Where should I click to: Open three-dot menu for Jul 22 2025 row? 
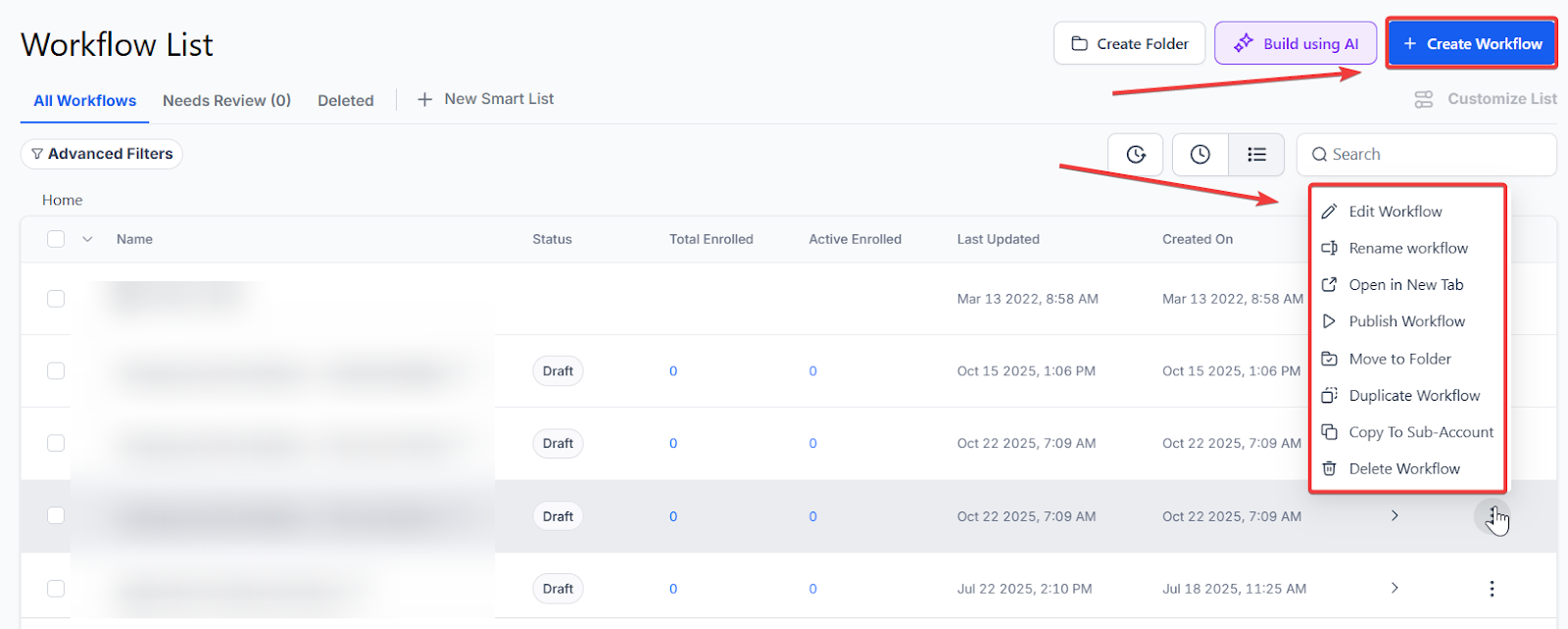pos(1492,589)
